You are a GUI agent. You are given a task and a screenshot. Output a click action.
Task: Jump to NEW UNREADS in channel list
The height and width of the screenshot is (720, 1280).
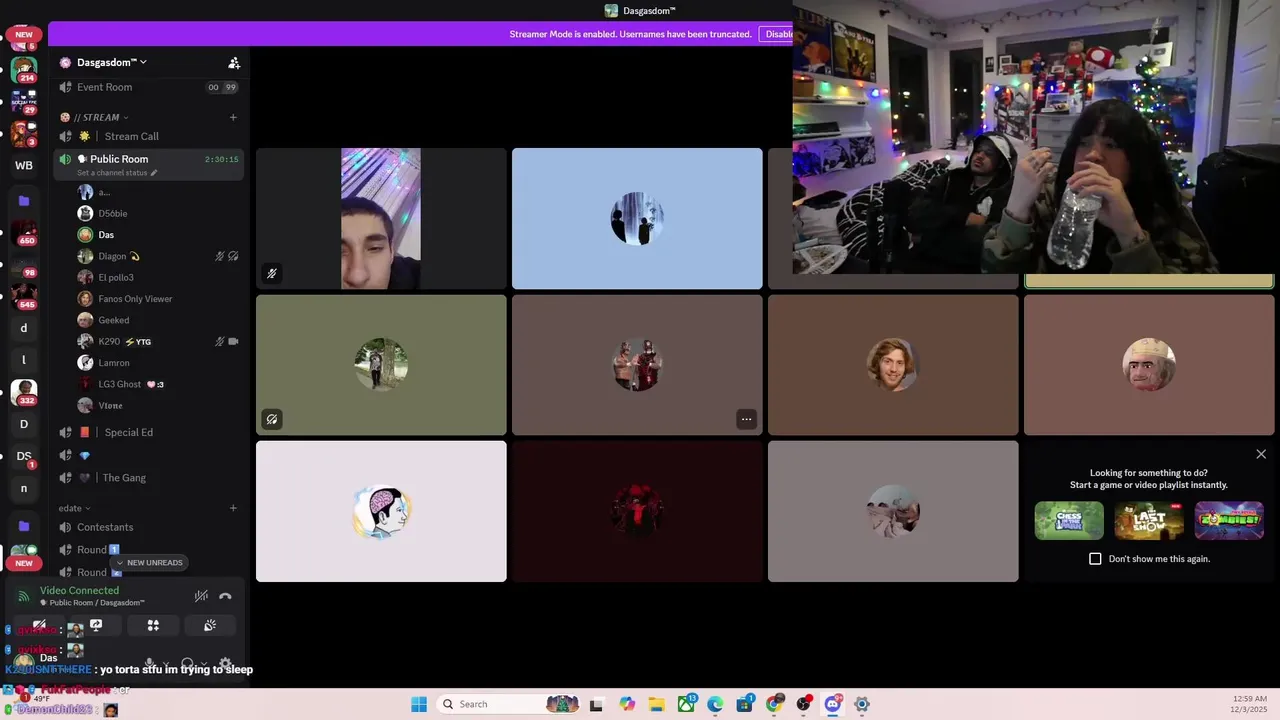pos(148,563)
